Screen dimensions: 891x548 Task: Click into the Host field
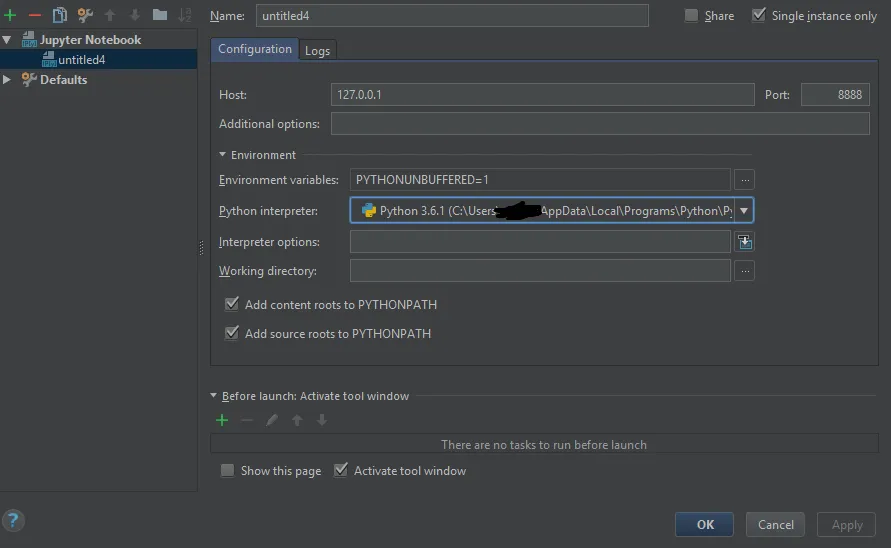[543, 94]
